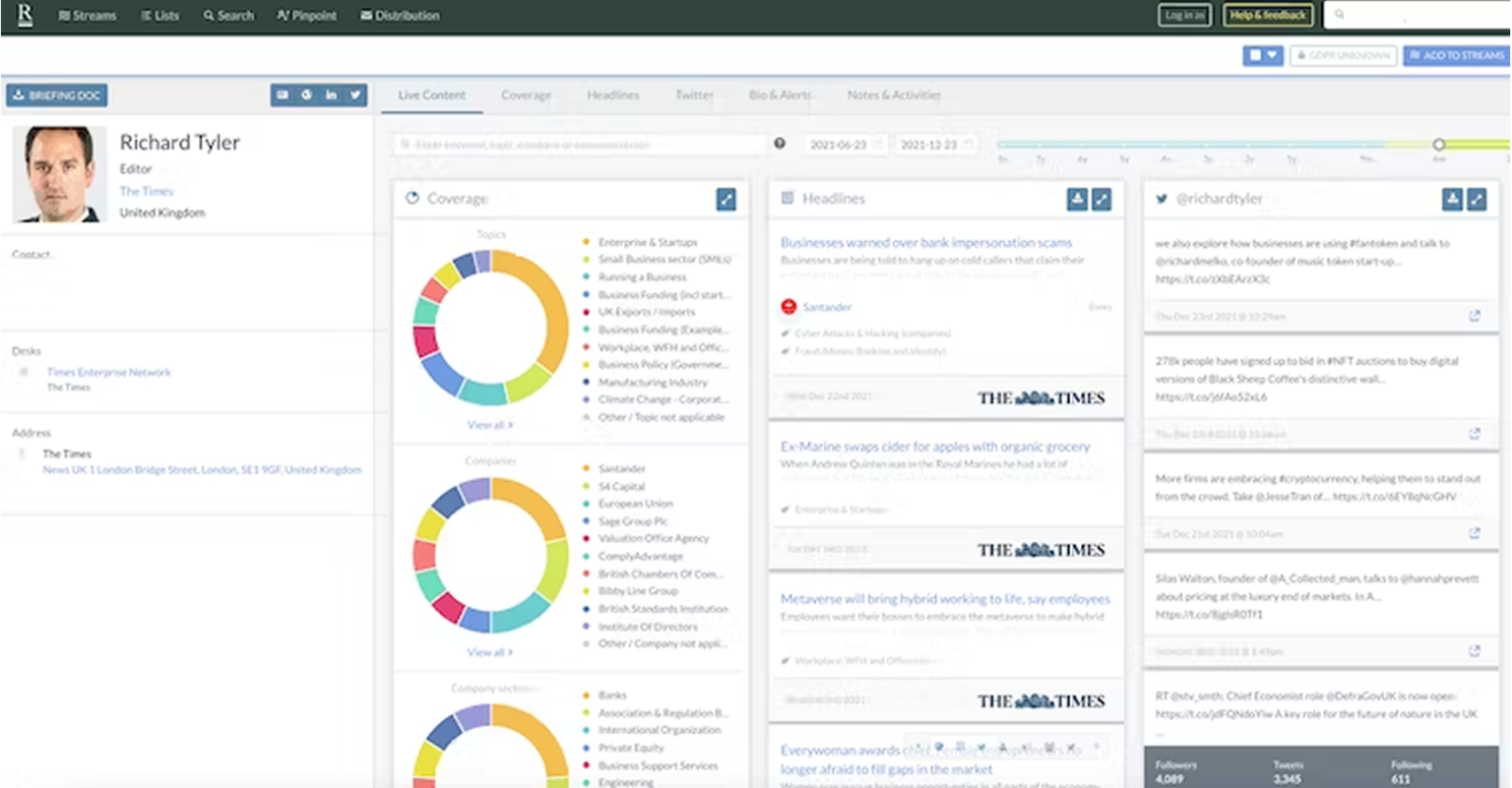
Task: Click the keyword filter input field
Action: click(579, 145)
